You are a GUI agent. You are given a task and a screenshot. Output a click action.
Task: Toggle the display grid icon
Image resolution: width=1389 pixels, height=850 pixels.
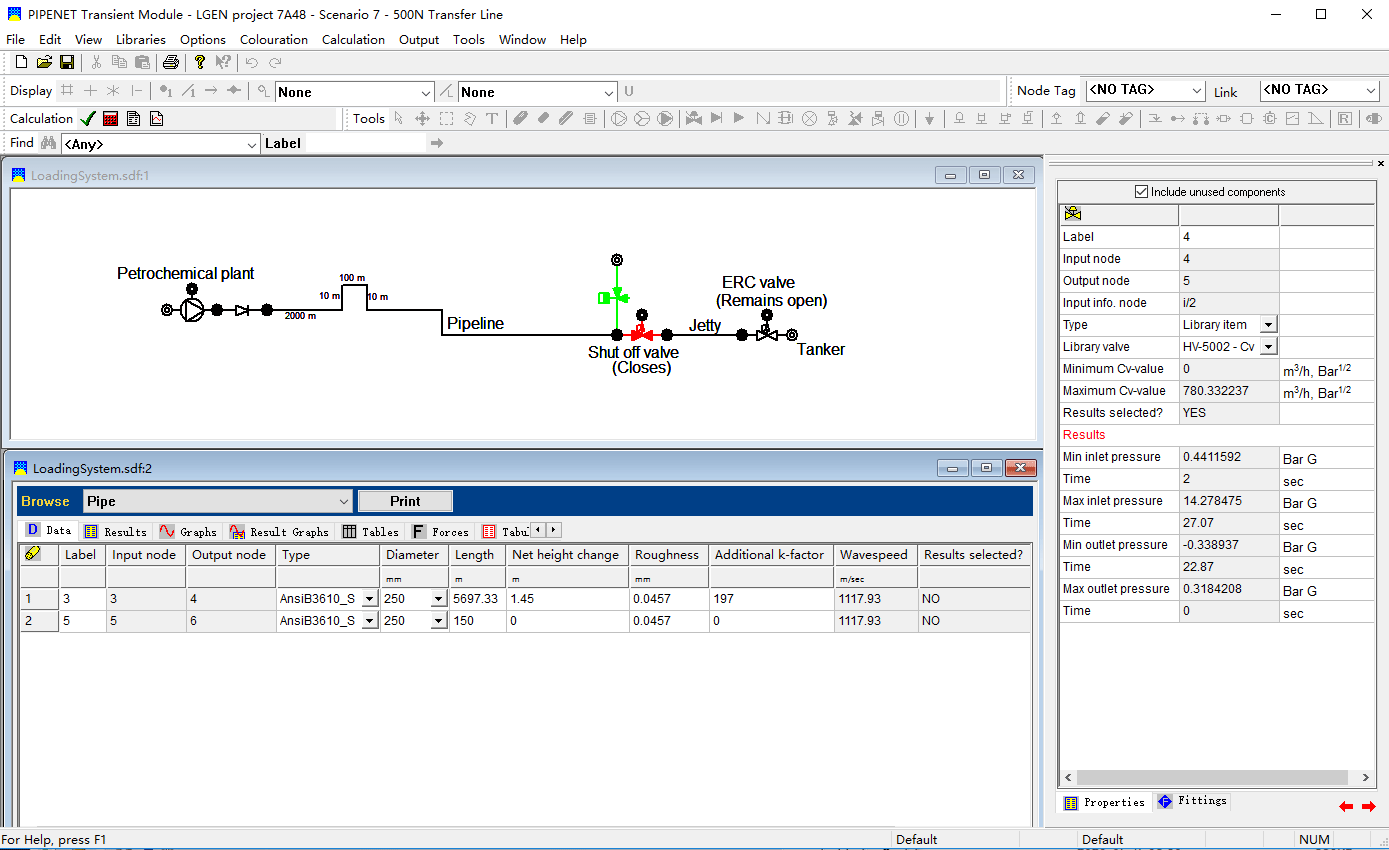tap(67, 91)
